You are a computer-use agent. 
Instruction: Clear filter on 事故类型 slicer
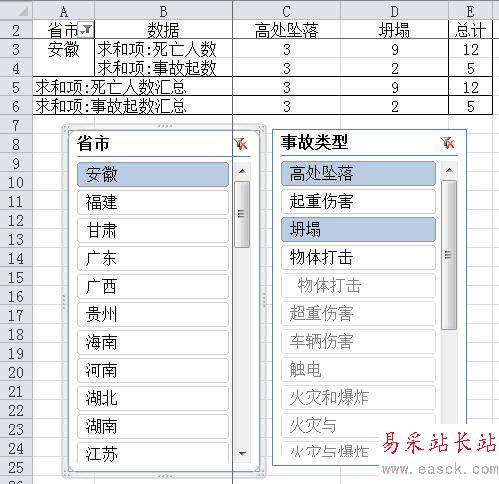click(447, 143)
